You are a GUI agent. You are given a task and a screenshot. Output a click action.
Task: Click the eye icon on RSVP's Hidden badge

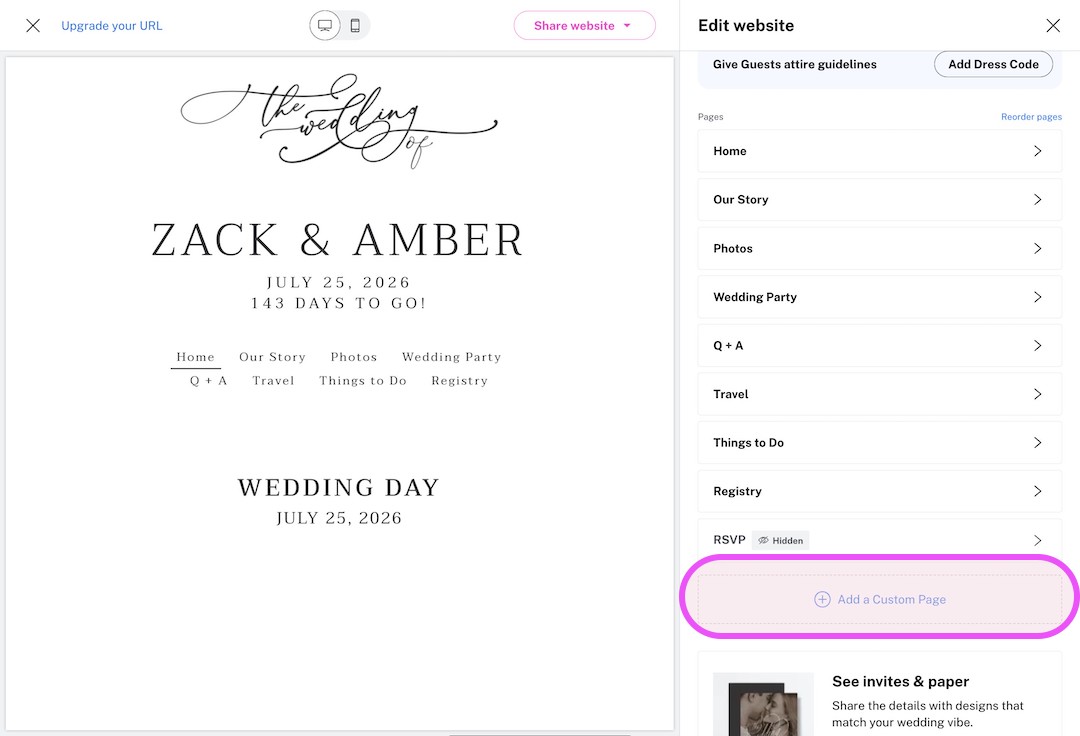763,540
